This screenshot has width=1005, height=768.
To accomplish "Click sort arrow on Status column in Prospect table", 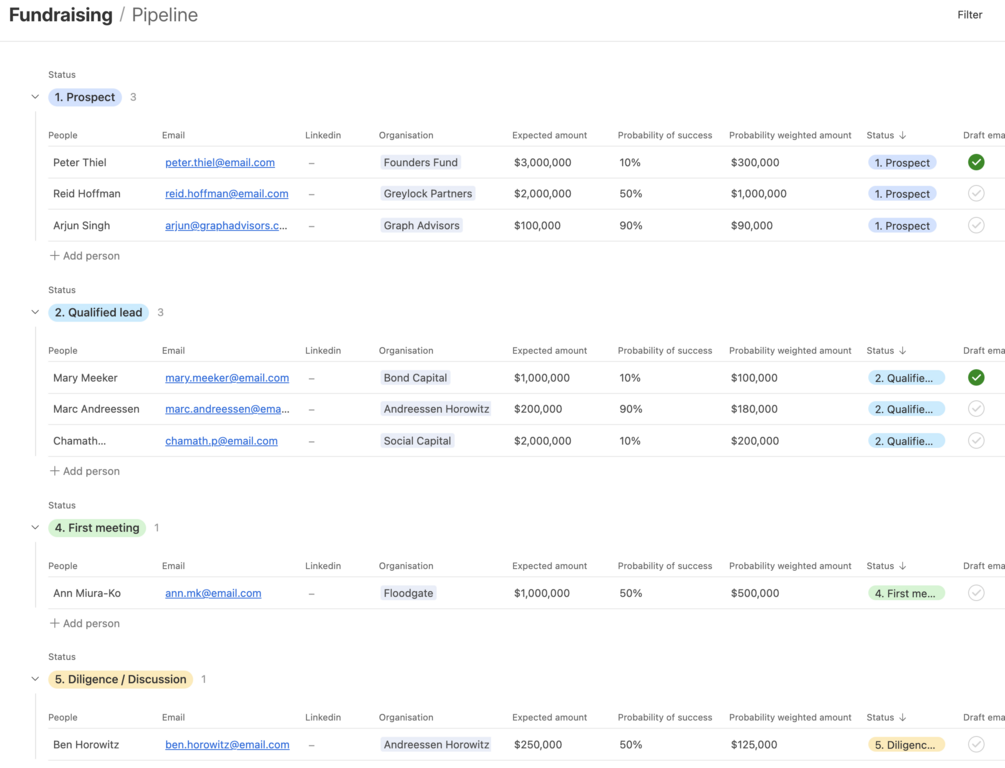I will coord(903,135).
